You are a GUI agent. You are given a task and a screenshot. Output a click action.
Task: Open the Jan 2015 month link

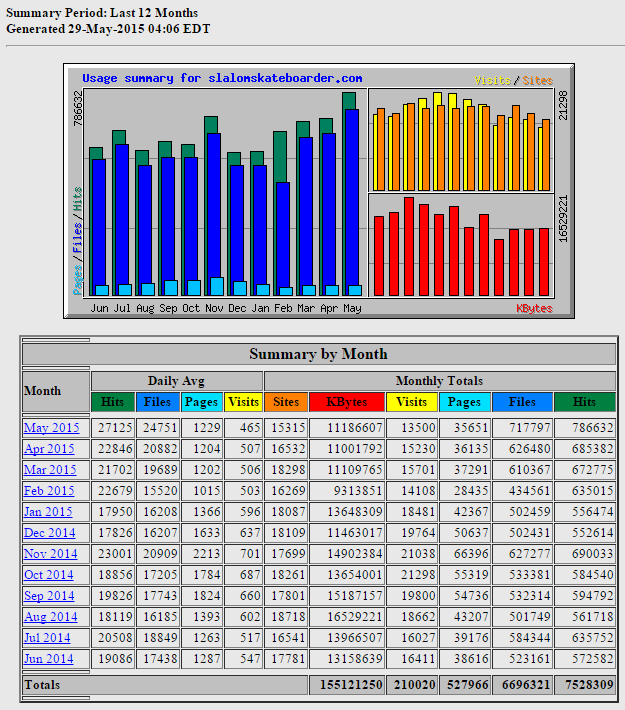(50, 512)
